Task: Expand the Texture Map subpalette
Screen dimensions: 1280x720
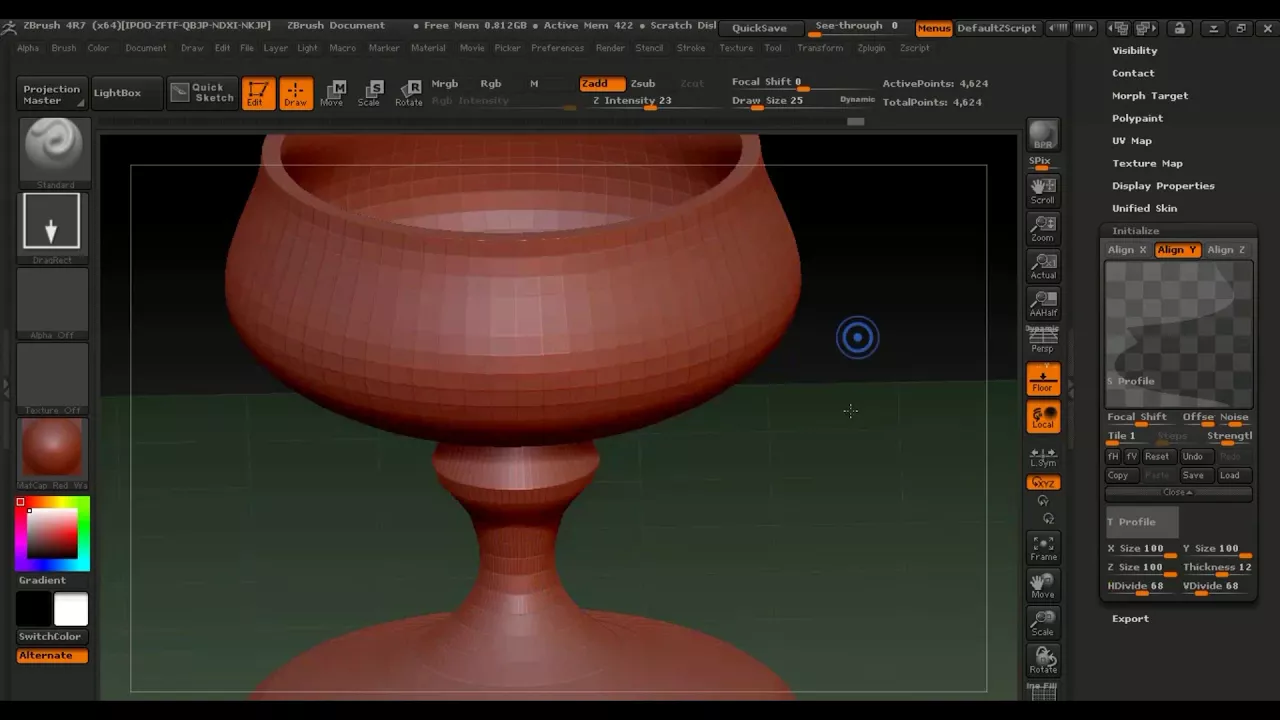Action: pyautogui.click(x=1147, y=163)
